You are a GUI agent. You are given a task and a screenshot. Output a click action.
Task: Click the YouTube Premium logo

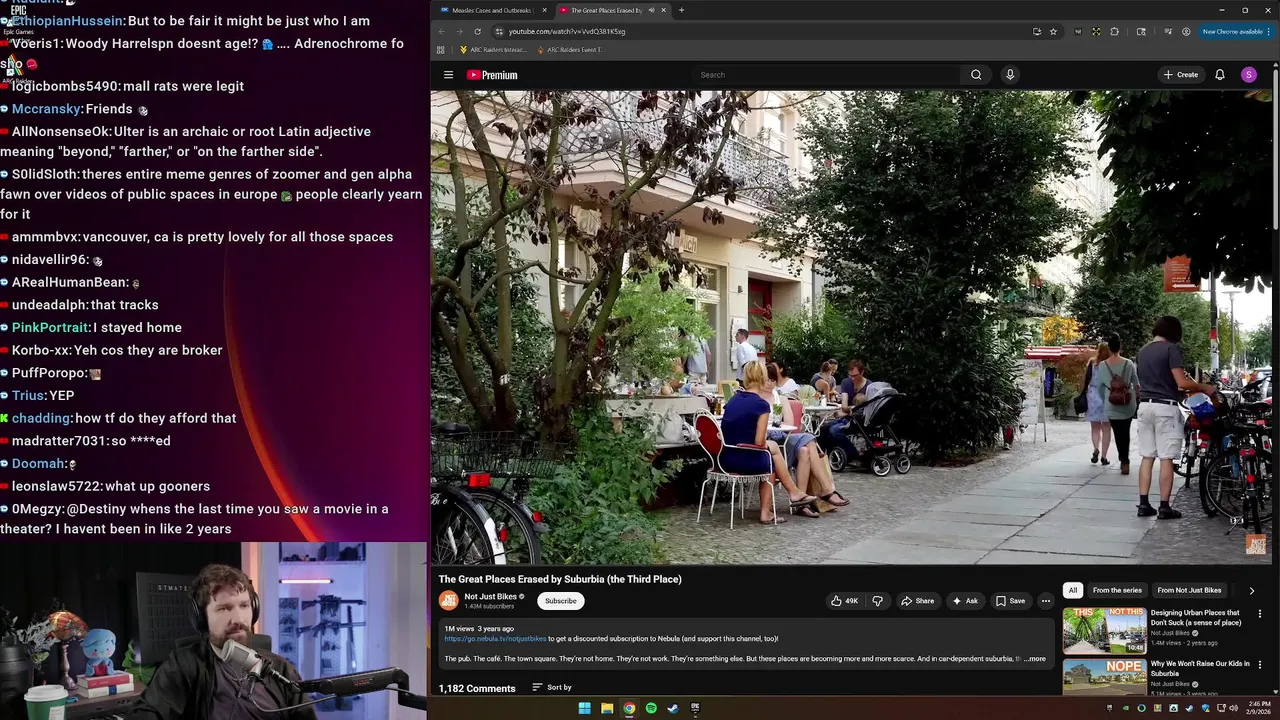(x=492, y=75)
